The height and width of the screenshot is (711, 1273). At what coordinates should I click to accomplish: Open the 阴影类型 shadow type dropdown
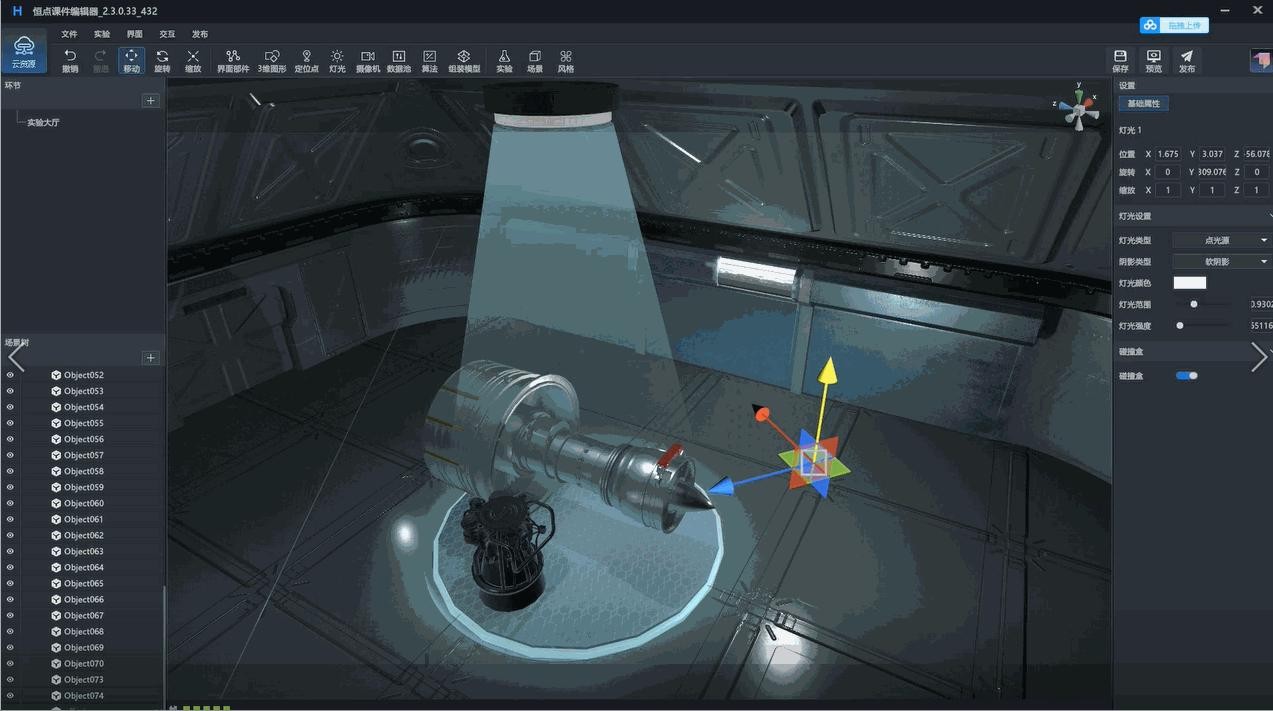click(1221, 261)
